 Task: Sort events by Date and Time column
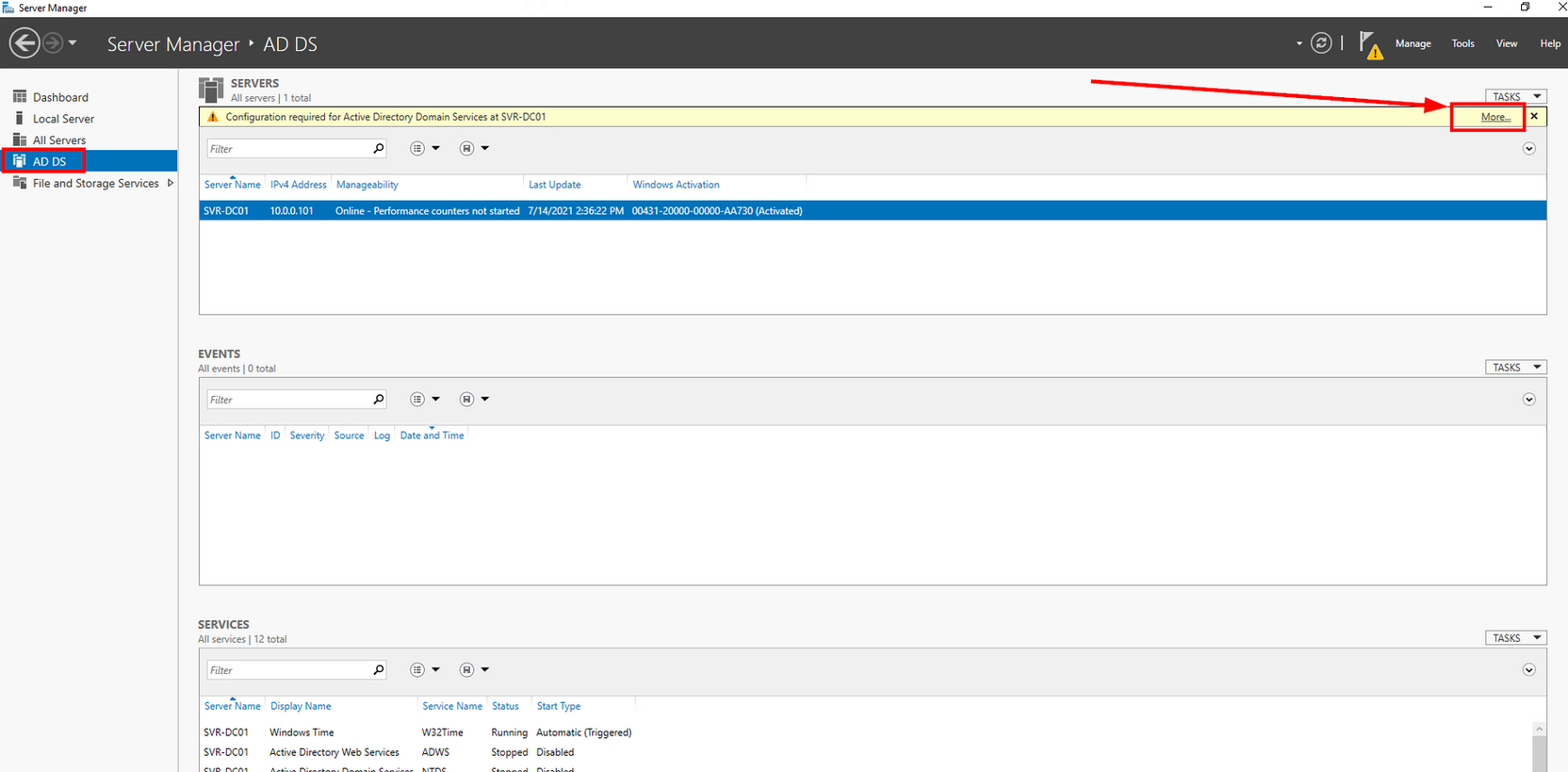pyautogui.click(x=432, y=435)
